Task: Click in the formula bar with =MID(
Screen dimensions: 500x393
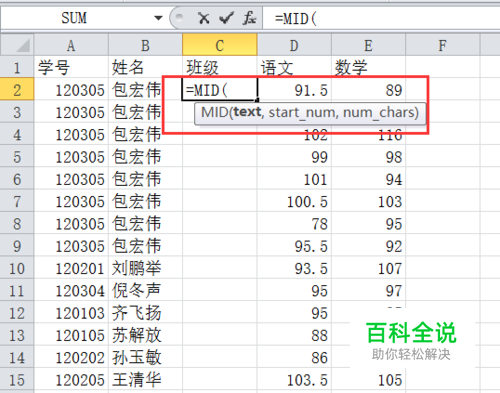Action: (x=382, y=18)
